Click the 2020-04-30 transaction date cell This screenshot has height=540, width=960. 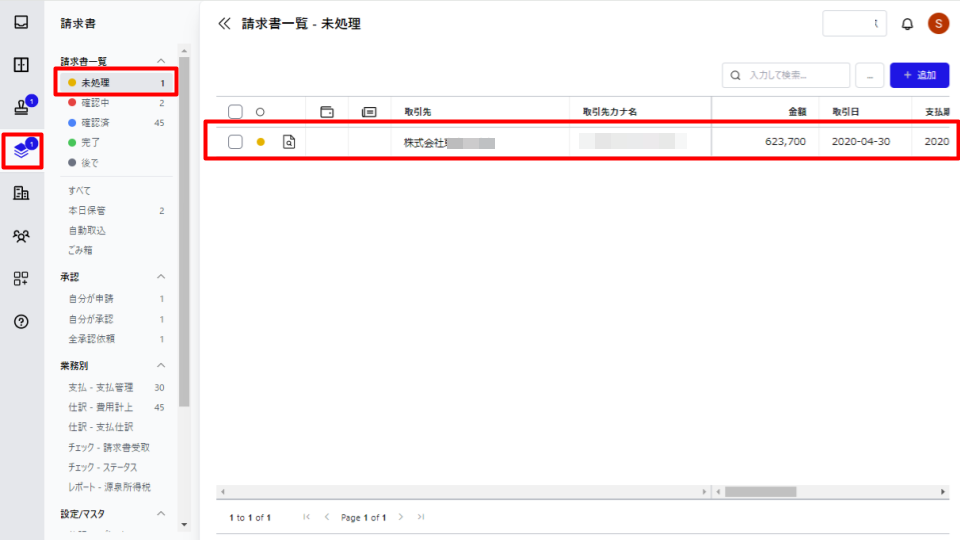point(861,142)
